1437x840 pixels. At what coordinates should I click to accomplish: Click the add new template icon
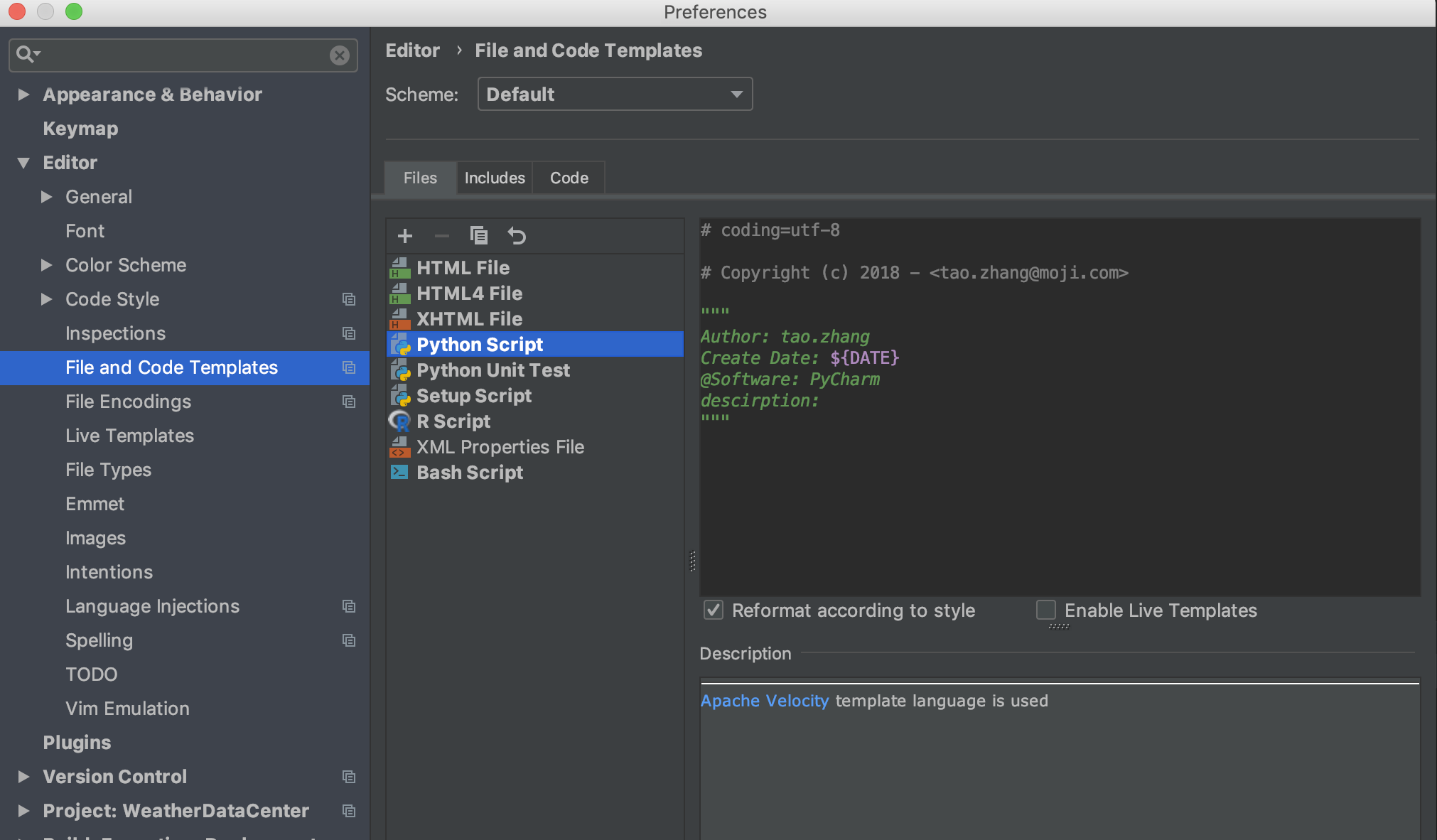click(404, 234)
